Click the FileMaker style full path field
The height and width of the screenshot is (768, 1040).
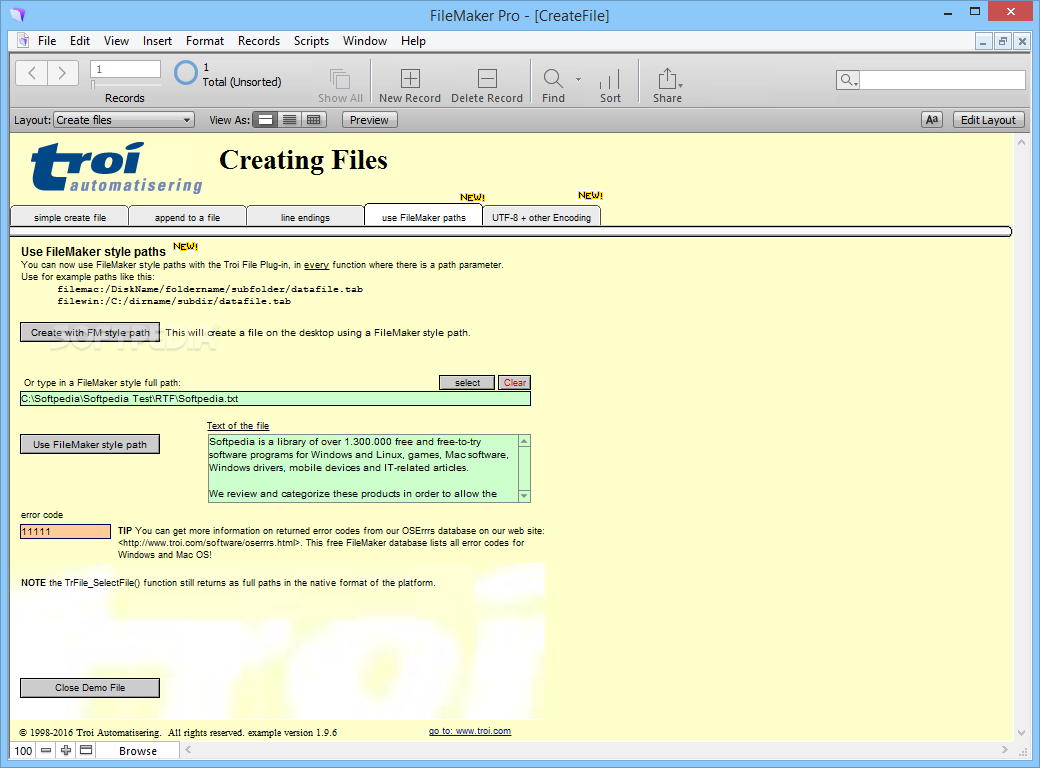point(275,399)
